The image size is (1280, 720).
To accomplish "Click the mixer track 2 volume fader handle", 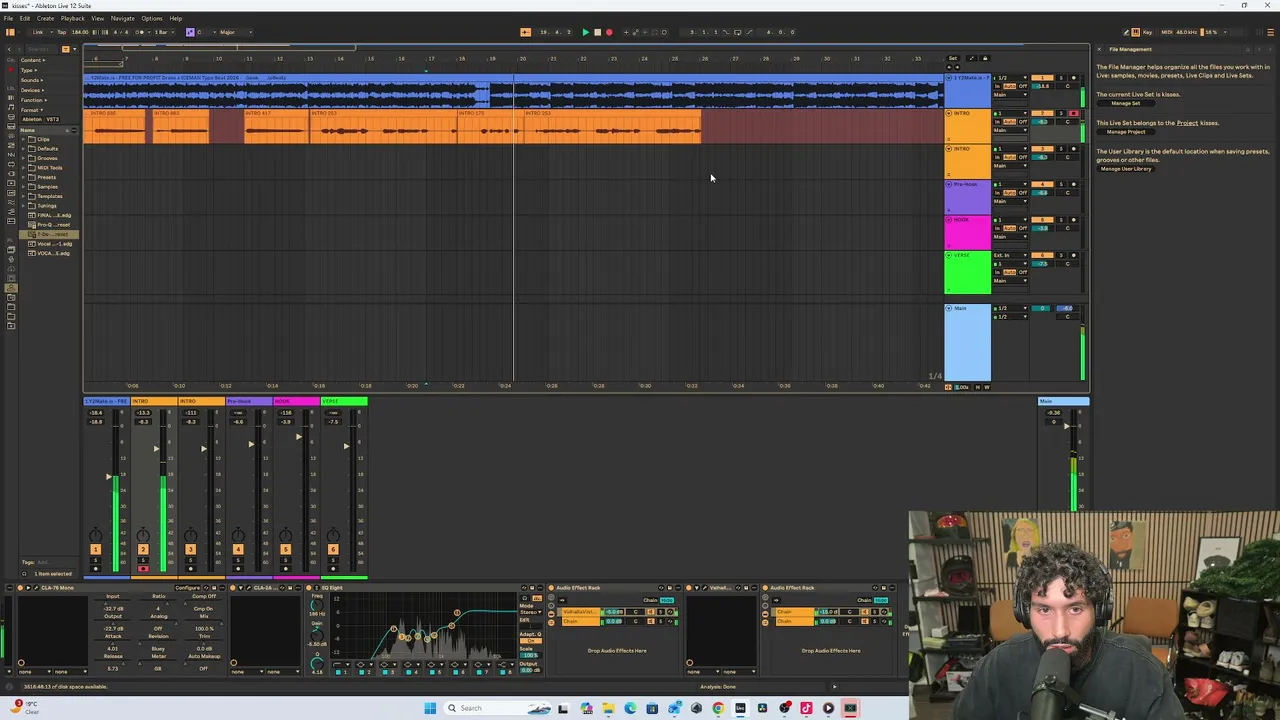I will pyautogui.click(x=156, y=448).
